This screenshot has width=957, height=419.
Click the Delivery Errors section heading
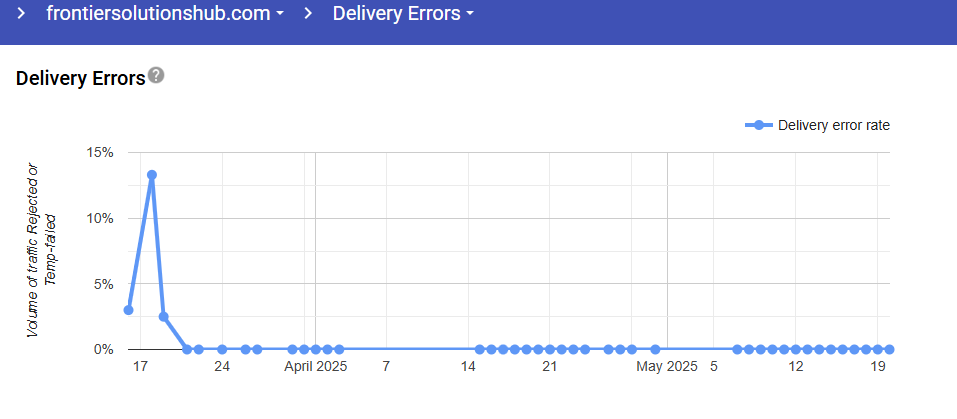tap(81, 78)
